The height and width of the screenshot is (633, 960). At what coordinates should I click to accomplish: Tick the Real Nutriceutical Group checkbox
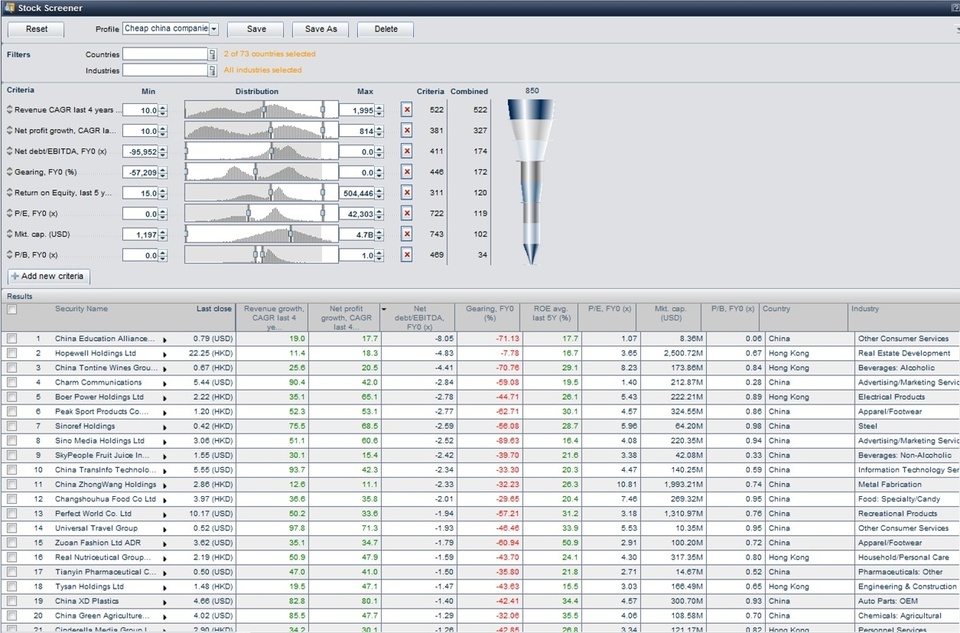(12, 557)
